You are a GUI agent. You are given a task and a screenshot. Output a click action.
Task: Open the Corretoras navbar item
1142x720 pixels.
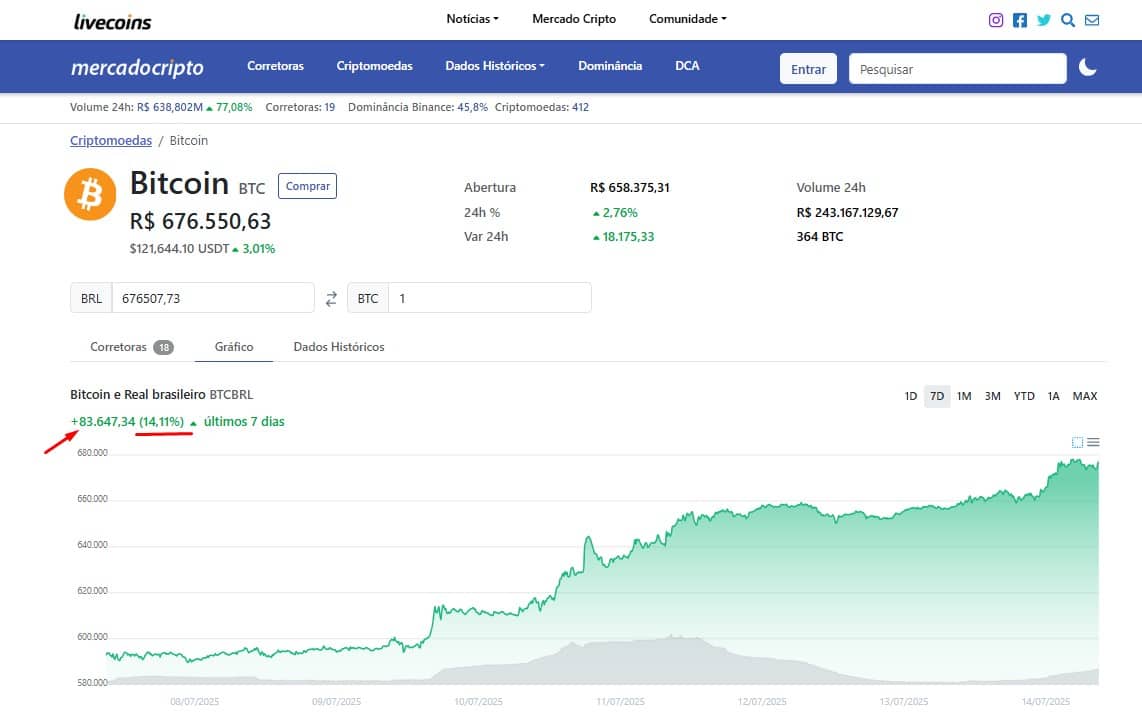pos(275,66)
